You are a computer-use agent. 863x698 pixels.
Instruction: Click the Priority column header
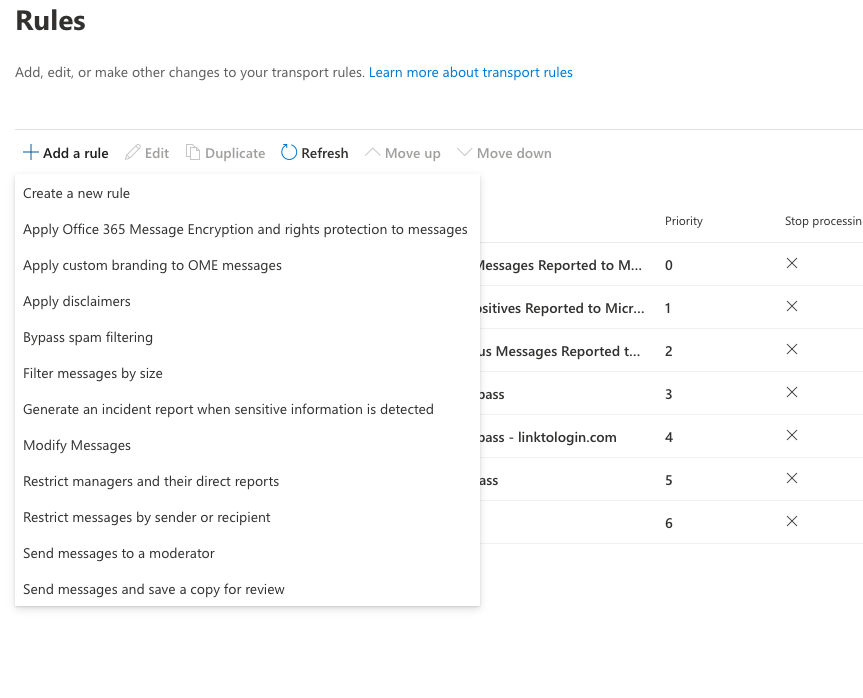pyautogui.click(x=684, y=221)
